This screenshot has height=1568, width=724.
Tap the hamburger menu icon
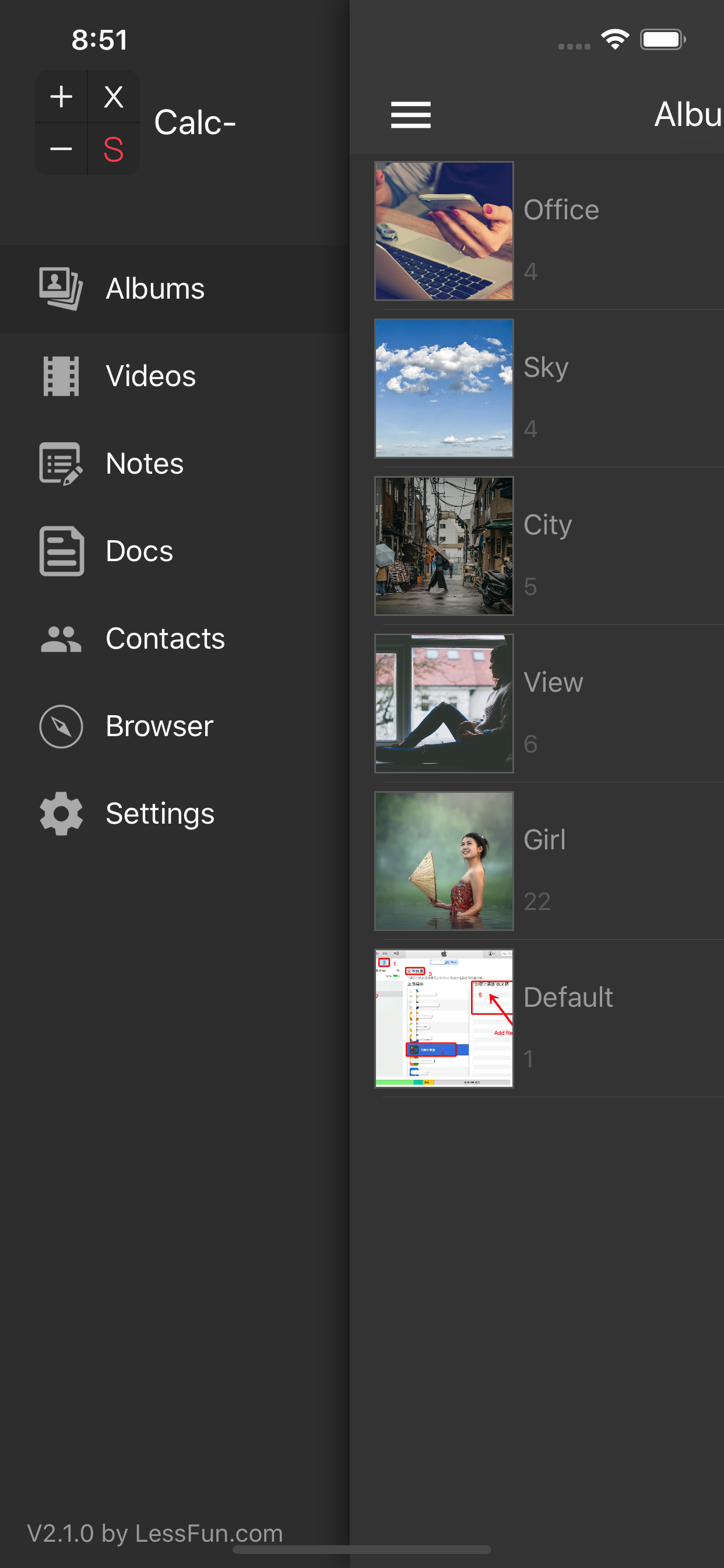click(410, 115)
